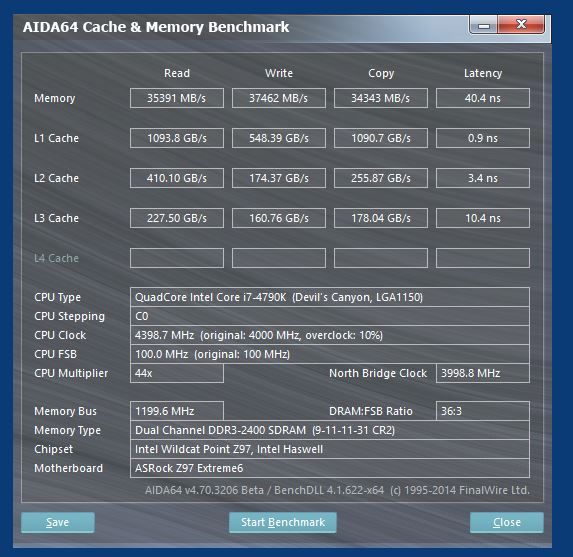Click the North Bridge Clock label
Image resolution: width=573 pixels, height=557 pixels.
(378, 373)
